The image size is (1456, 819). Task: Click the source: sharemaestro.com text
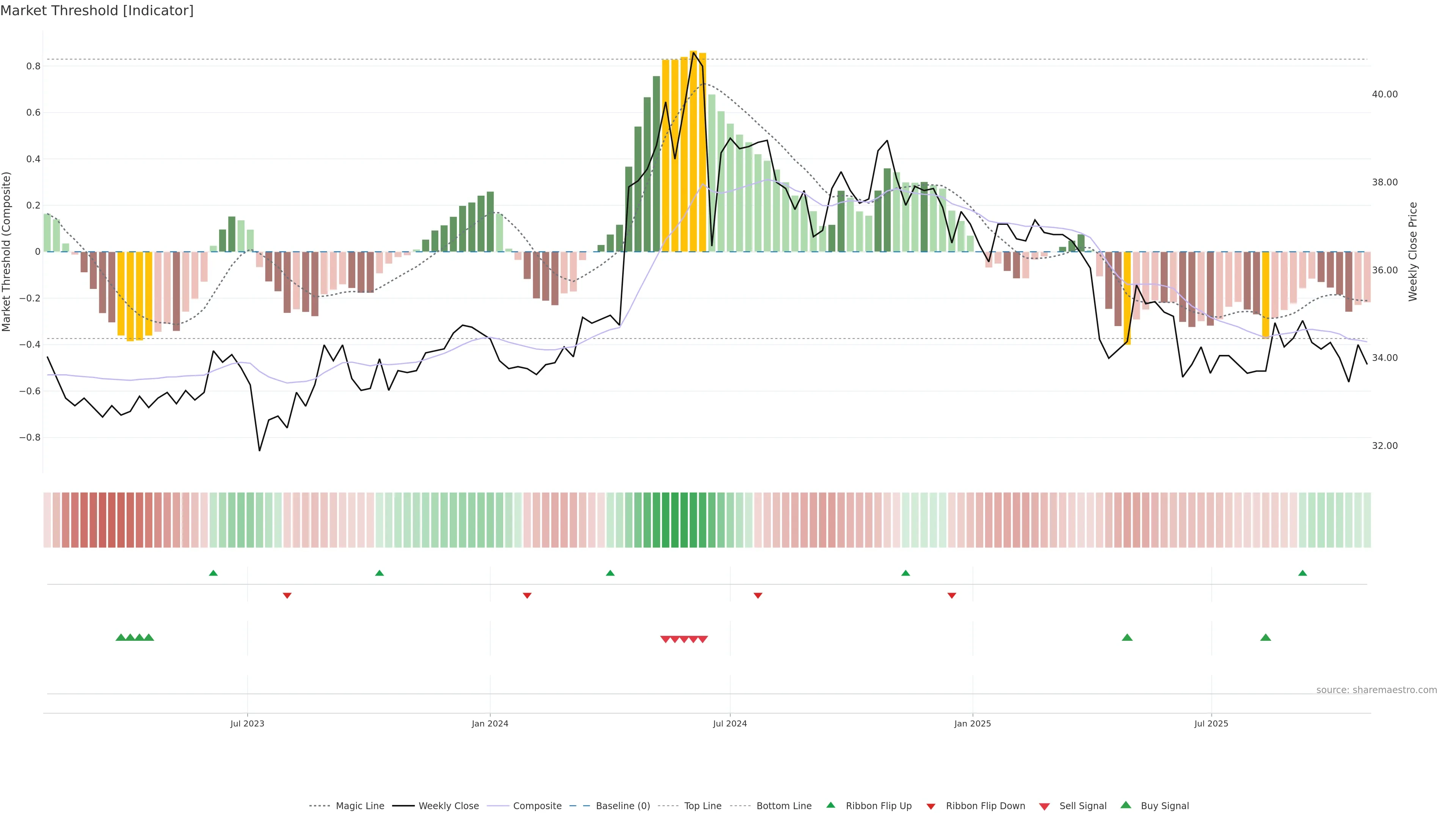click(1376, 690)
